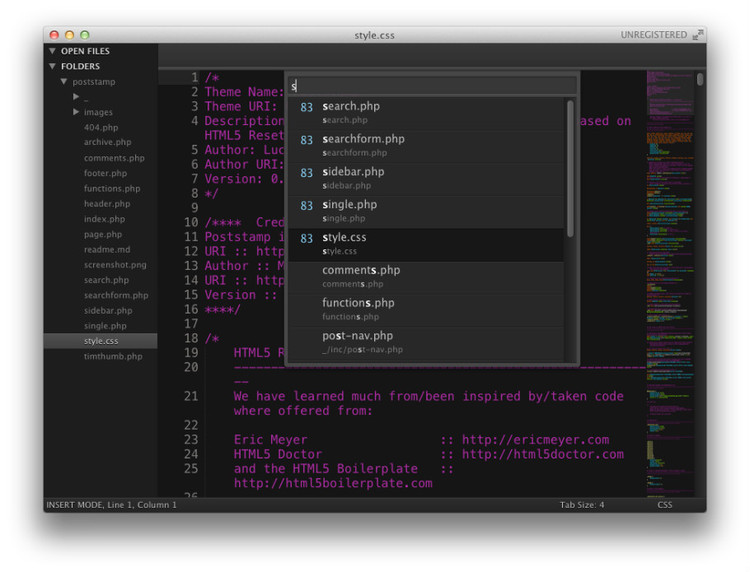This screenshot has width=750, height=572.
Task: Click the editor vertical scrollbar handle
Action: point(700,79)
